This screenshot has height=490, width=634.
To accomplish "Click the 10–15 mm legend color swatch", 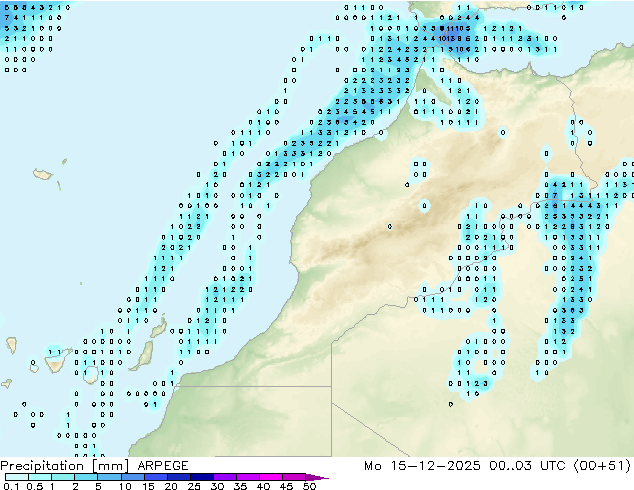I will point(132,477).
